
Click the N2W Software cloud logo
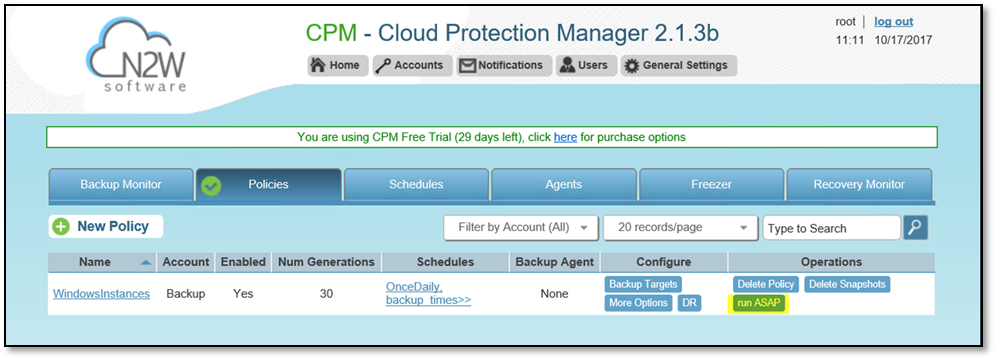tap(136, 56)
